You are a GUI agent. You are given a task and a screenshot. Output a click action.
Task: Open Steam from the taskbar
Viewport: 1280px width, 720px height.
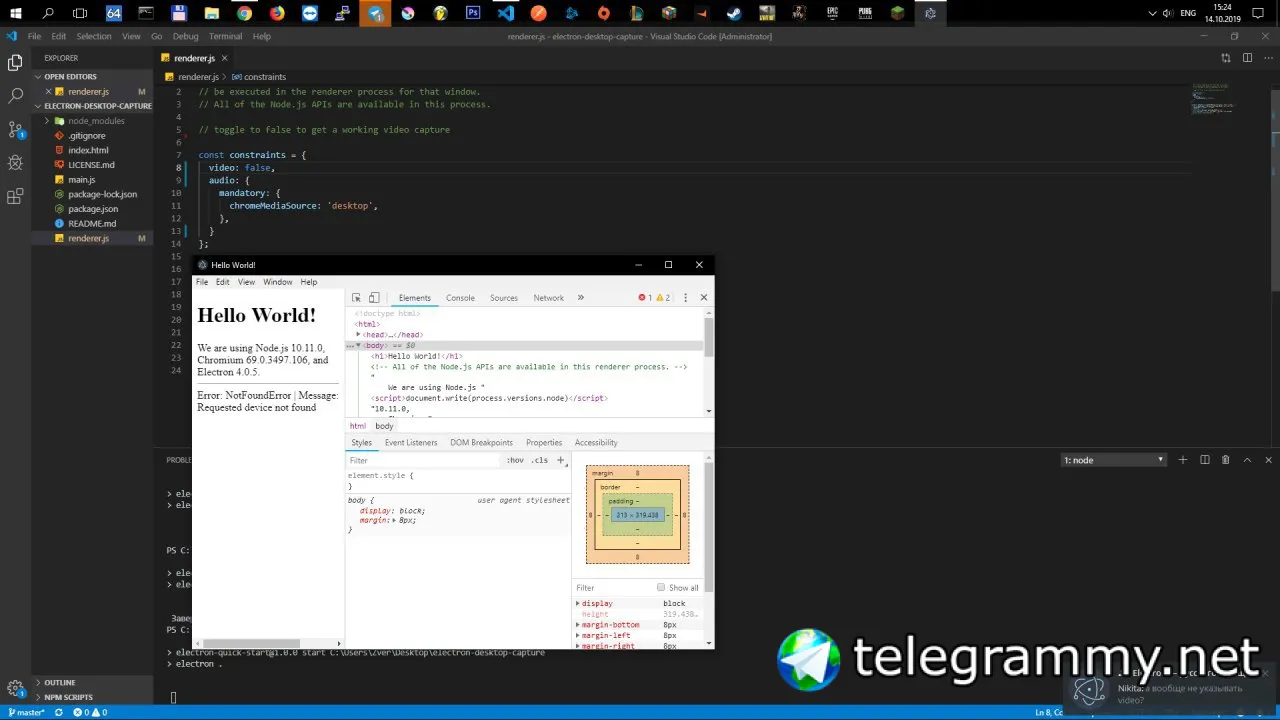[x=734, y=13]
